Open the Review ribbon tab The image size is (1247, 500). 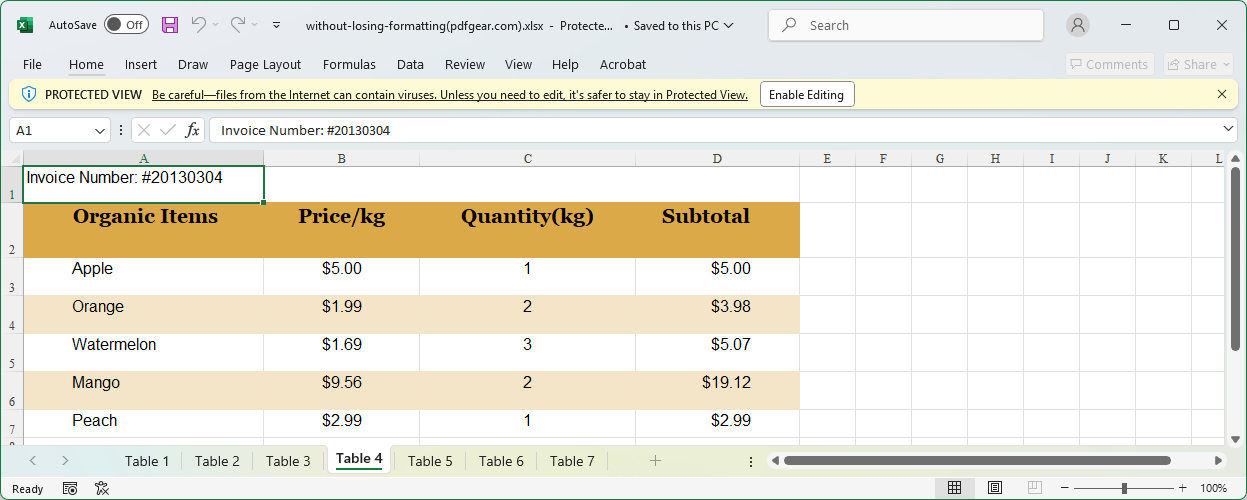click(465, 64)
